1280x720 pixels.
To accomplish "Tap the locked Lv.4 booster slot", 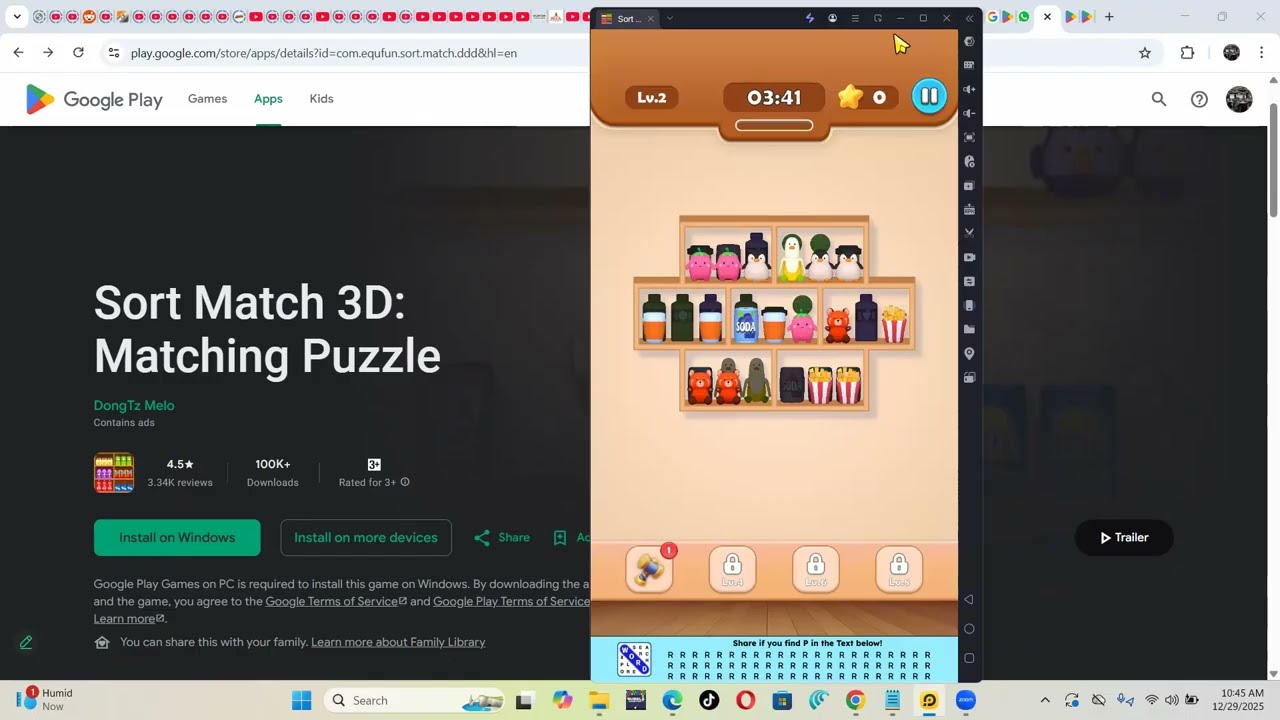I will tap(732, 569).
